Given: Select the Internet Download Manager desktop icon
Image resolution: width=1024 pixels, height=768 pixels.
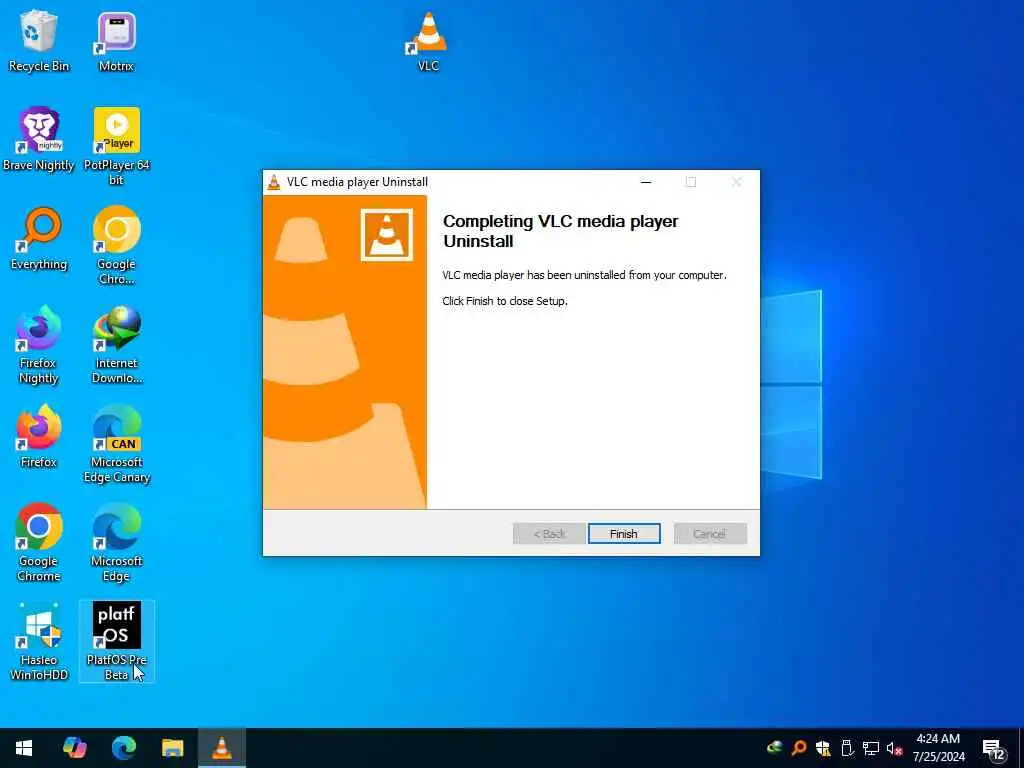Looking at the screenshot, I should (116, 345).
